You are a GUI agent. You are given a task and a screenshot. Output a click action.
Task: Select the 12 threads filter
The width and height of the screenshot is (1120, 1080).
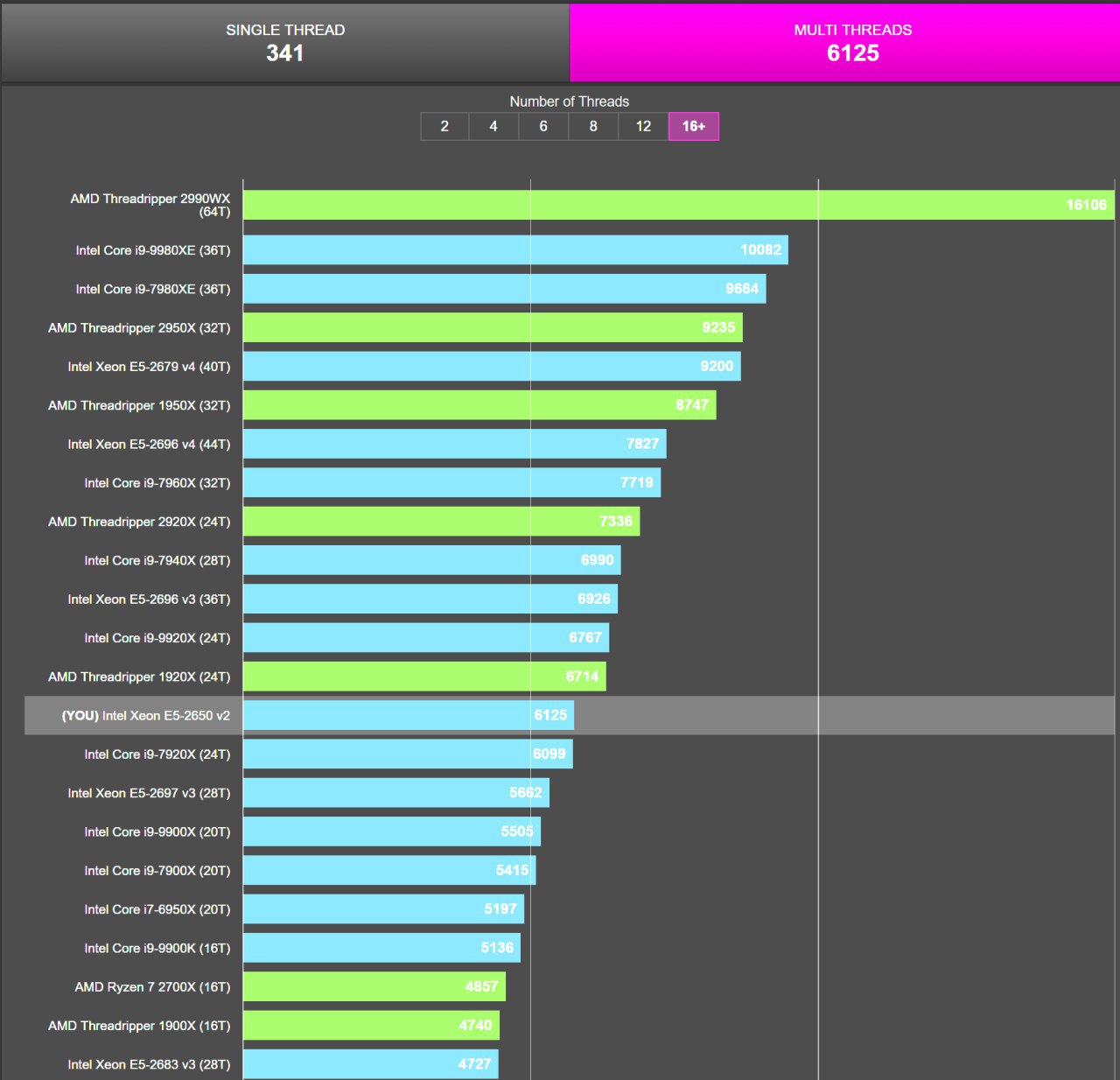coord(643,126)
